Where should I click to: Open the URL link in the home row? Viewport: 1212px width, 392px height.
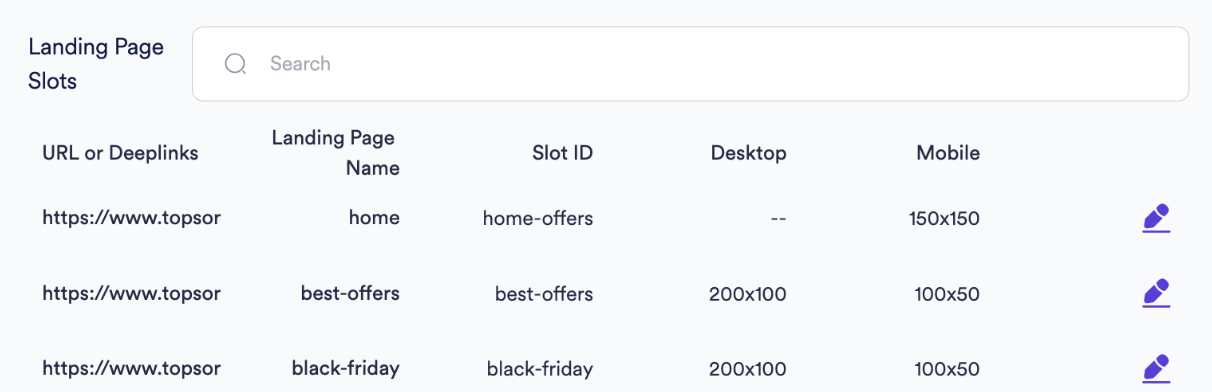131,218
